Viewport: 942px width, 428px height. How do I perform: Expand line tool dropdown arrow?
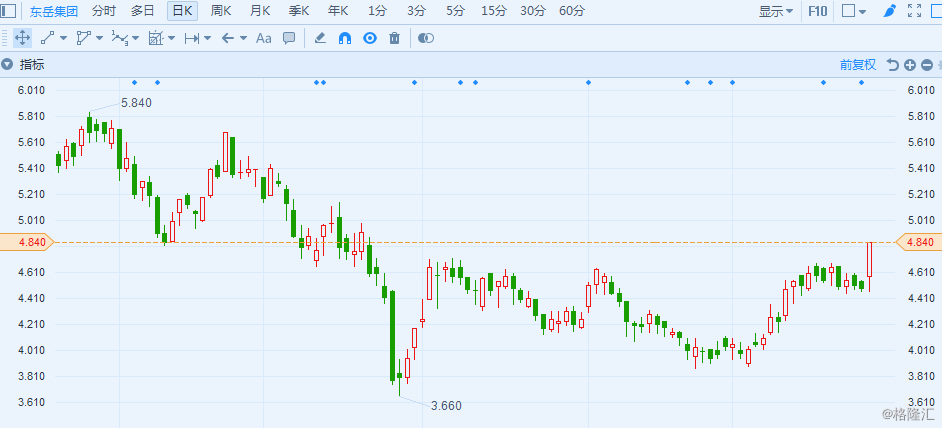point(63,38)
